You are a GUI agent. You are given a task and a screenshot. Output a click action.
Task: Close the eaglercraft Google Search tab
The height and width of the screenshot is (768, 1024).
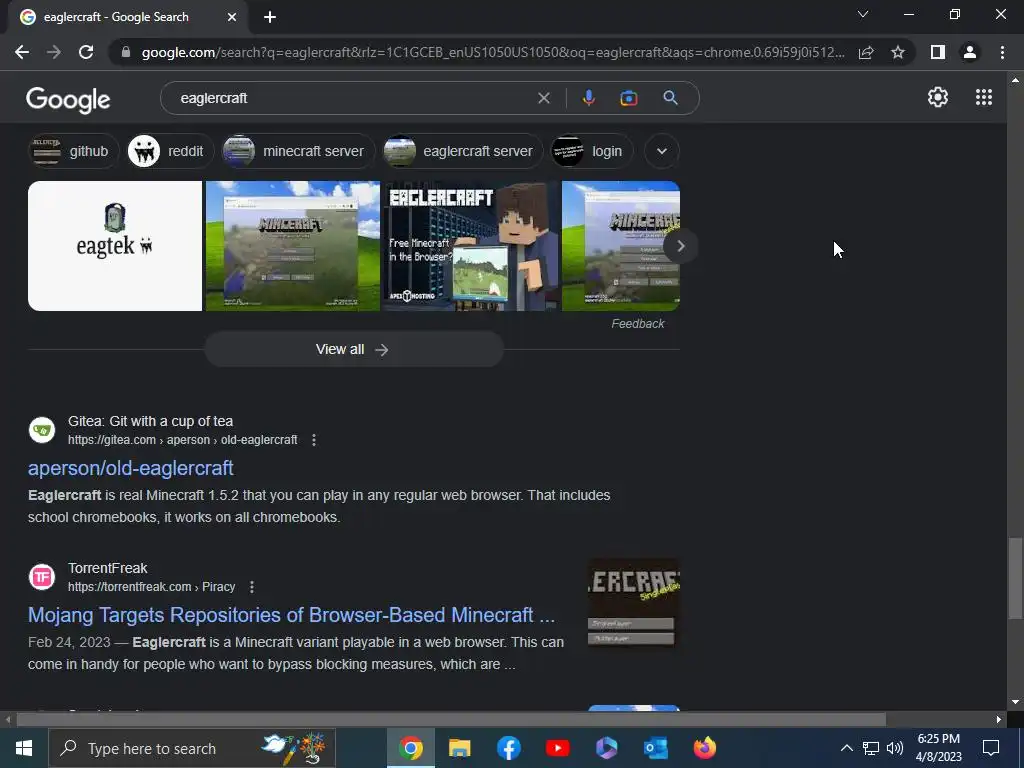click(232, 17)
